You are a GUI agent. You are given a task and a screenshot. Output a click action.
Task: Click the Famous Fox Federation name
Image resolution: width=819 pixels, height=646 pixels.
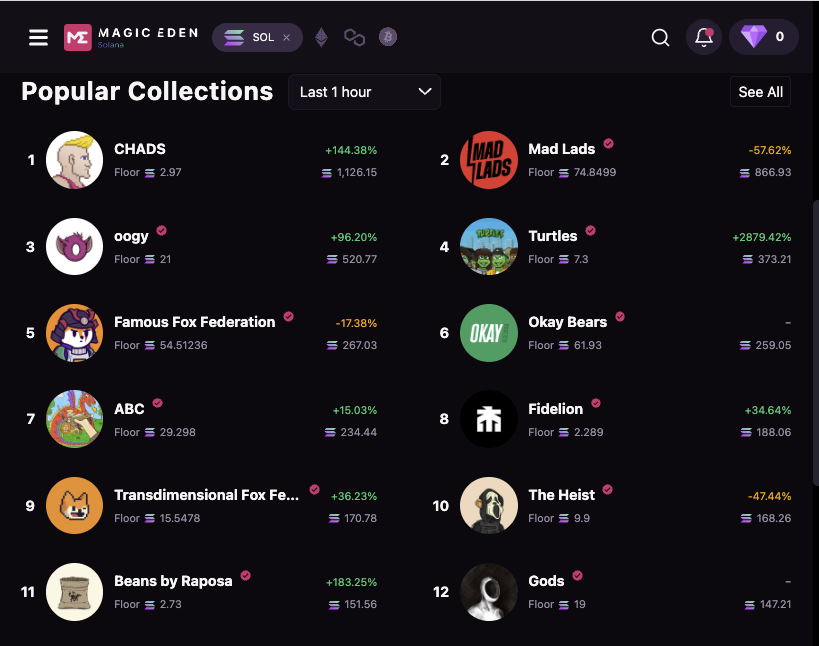pos(194,322)
